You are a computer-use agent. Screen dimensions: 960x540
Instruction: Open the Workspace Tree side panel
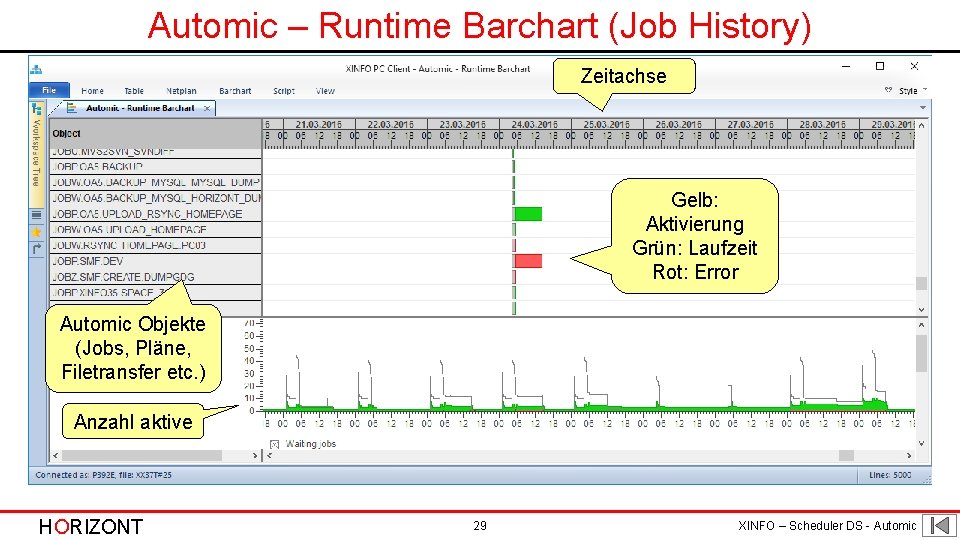coord(36,153)
